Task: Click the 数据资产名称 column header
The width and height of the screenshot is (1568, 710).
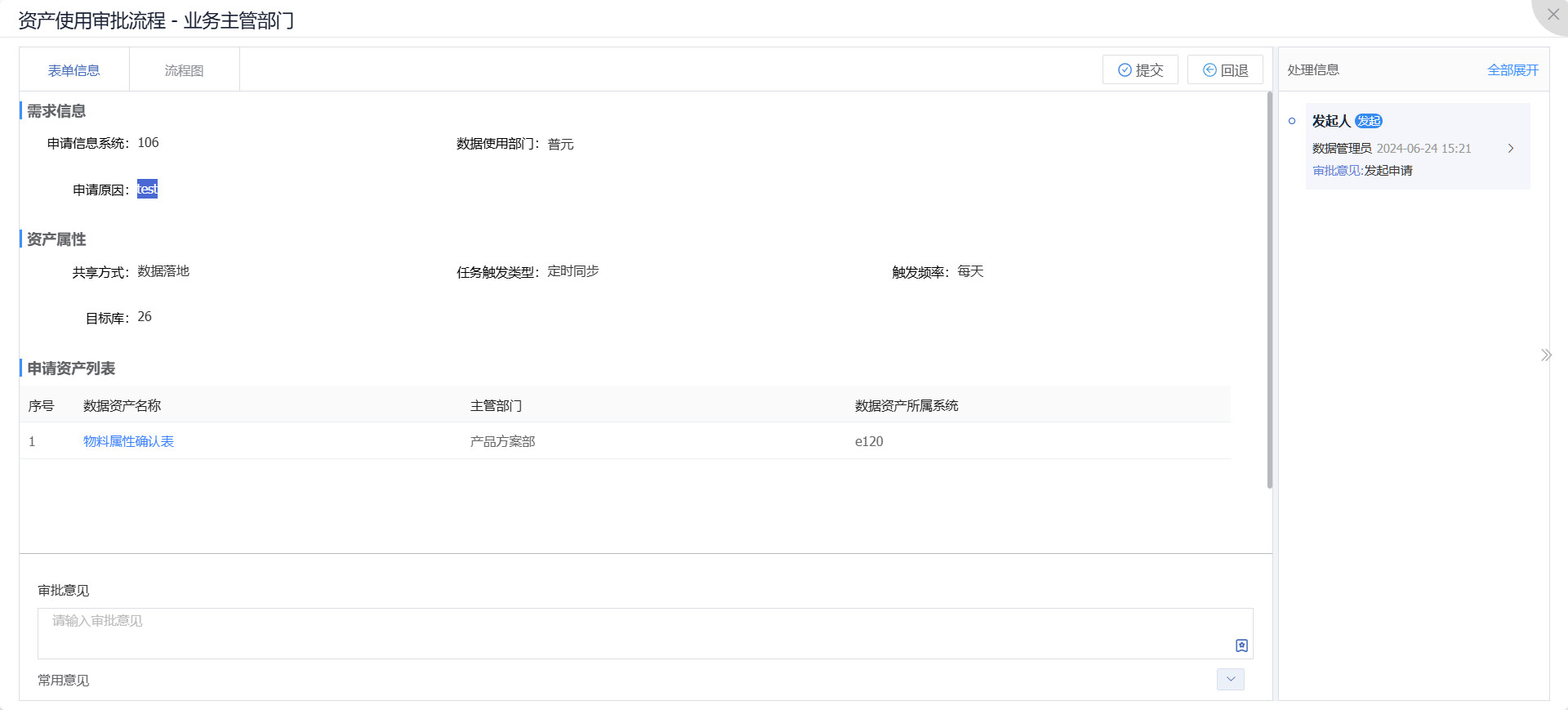Action: click(122, 405)
